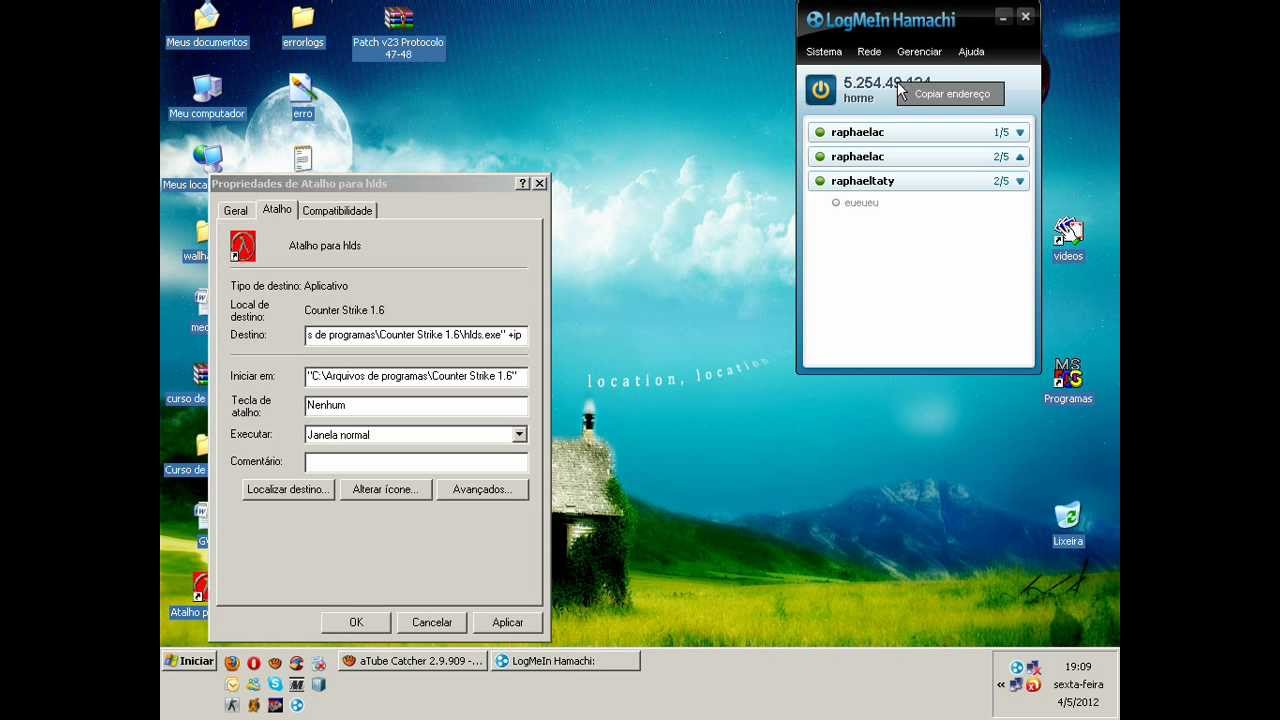This screenshot has width=1280, height=720.
Task: Click disconnected network tray icon
Action: coord(1034,667)
